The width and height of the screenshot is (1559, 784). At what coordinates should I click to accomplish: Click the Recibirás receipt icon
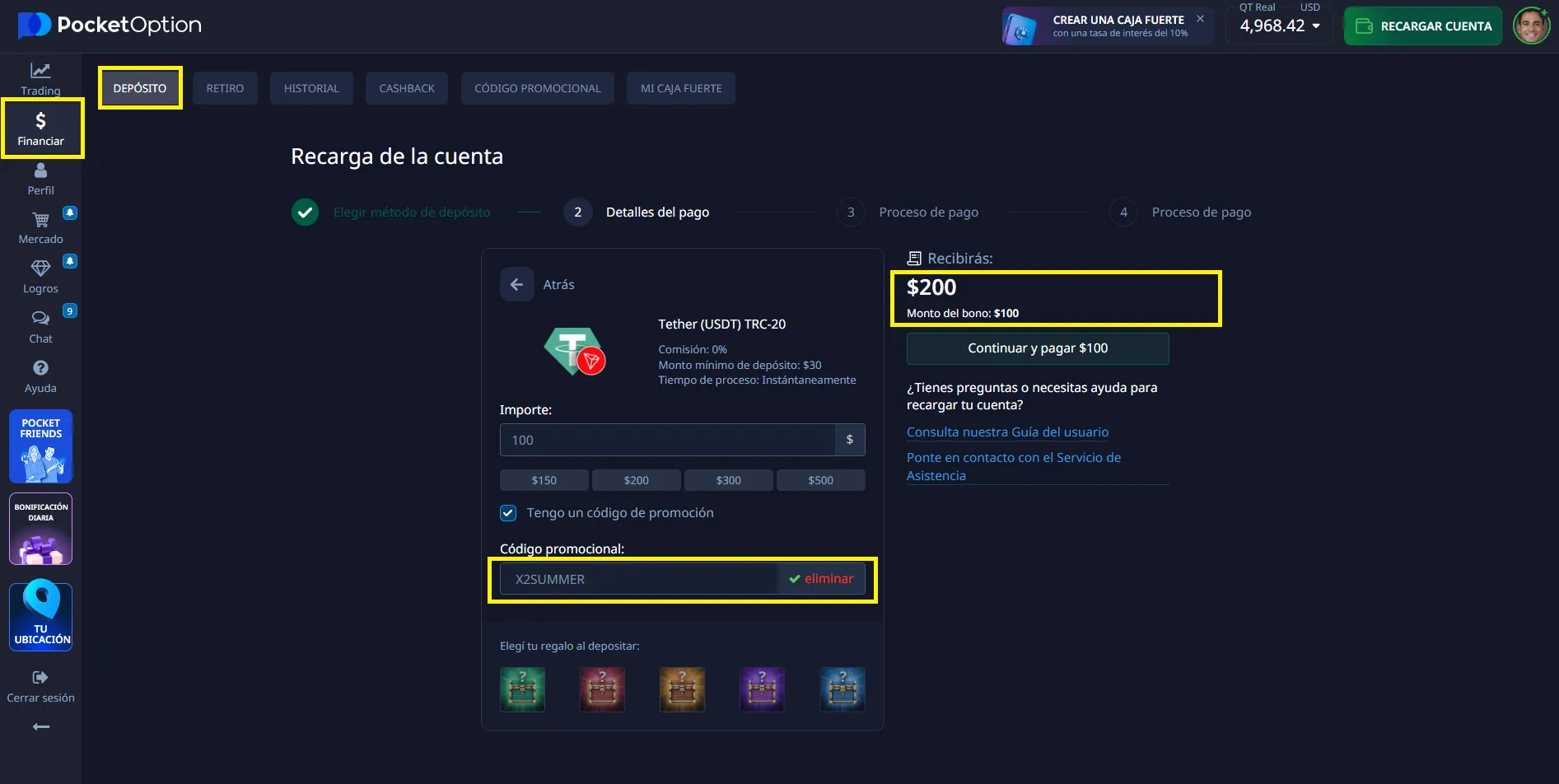tap(914, 258)
